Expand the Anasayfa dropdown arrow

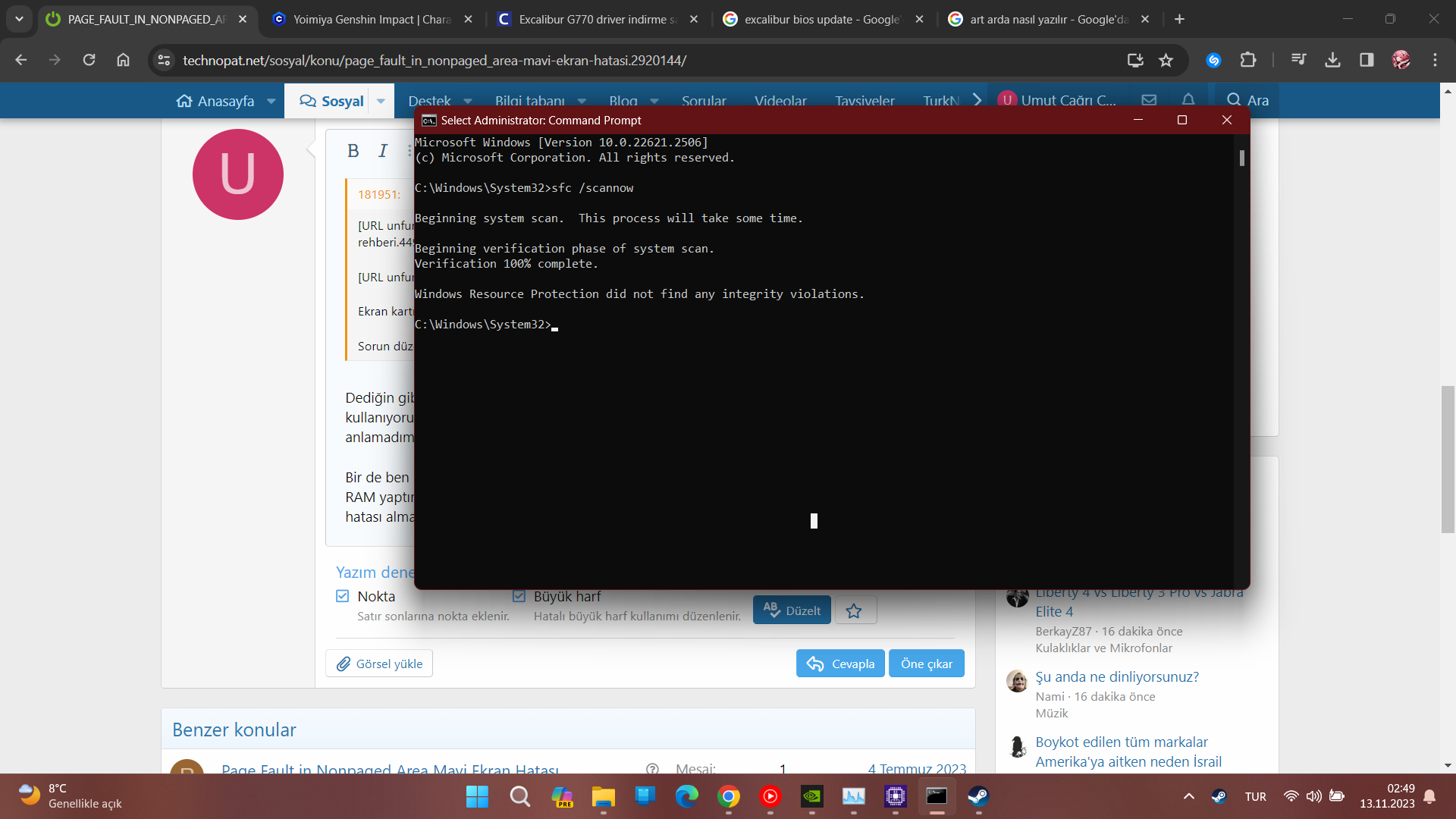coord(271,101)
